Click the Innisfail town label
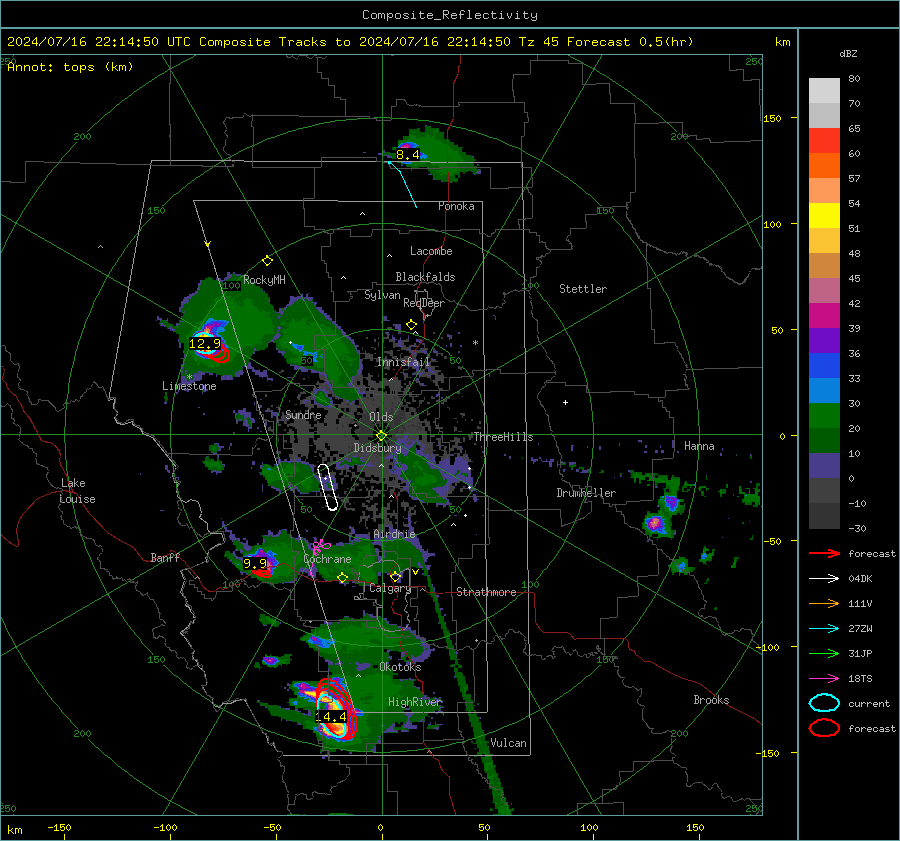Screen dimensions: 900x841 point(403,362)
